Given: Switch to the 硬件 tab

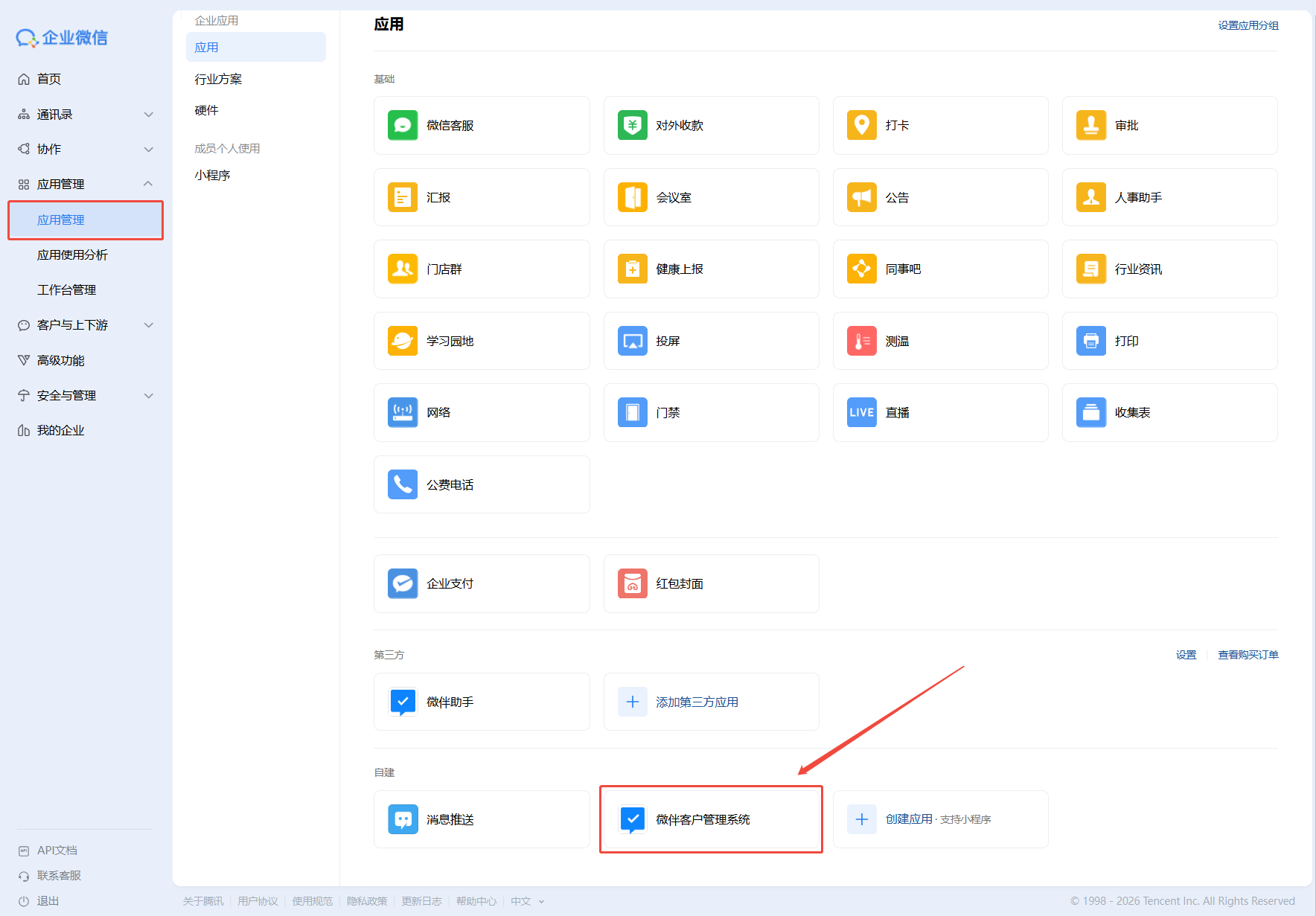Looking at the screenshot, I should [x=206, y=110].
